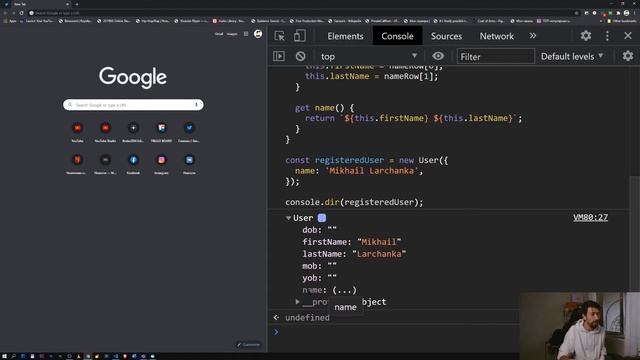This screenshot has width=640, height=360.
Task: Create live expression with the eye icon
Action: click(438, 56)
